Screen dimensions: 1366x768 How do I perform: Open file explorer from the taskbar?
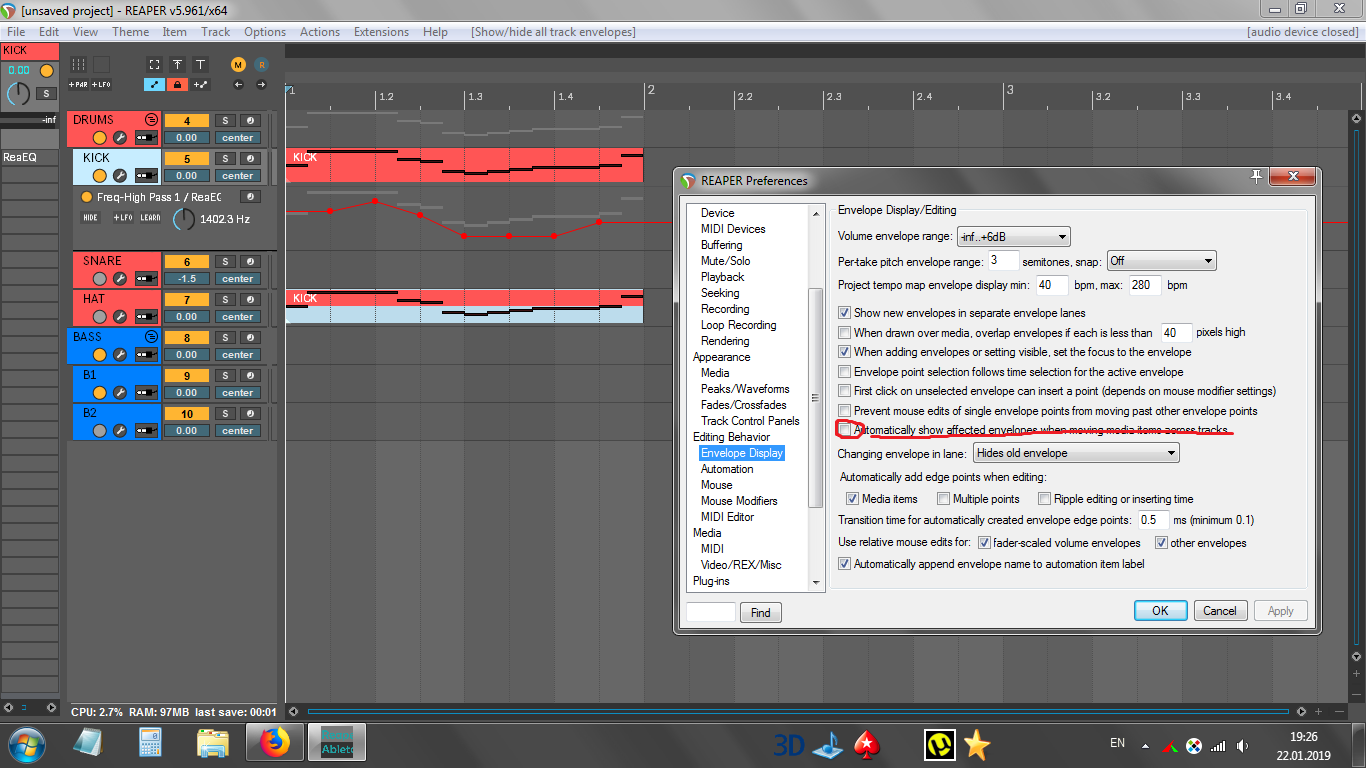[213, 743]
